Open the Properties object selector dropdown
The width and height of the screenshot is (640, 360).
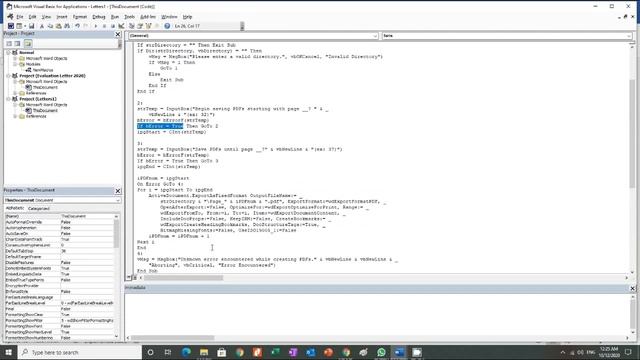(x=118, y=200)
